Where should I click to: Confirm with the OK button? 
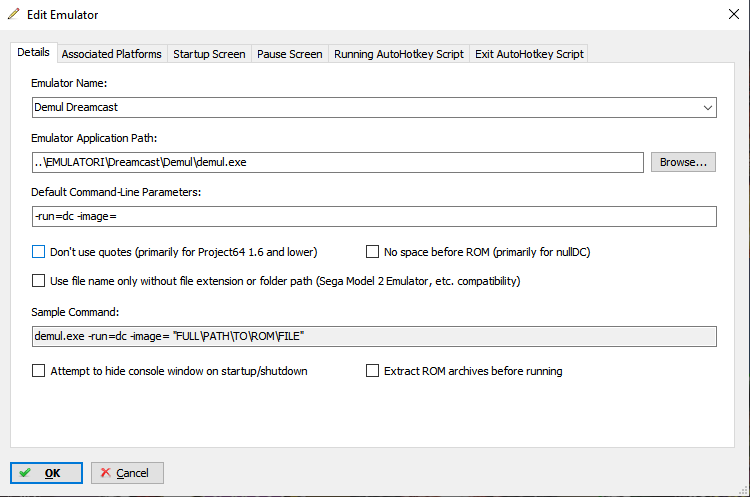[x=46, y=473]
